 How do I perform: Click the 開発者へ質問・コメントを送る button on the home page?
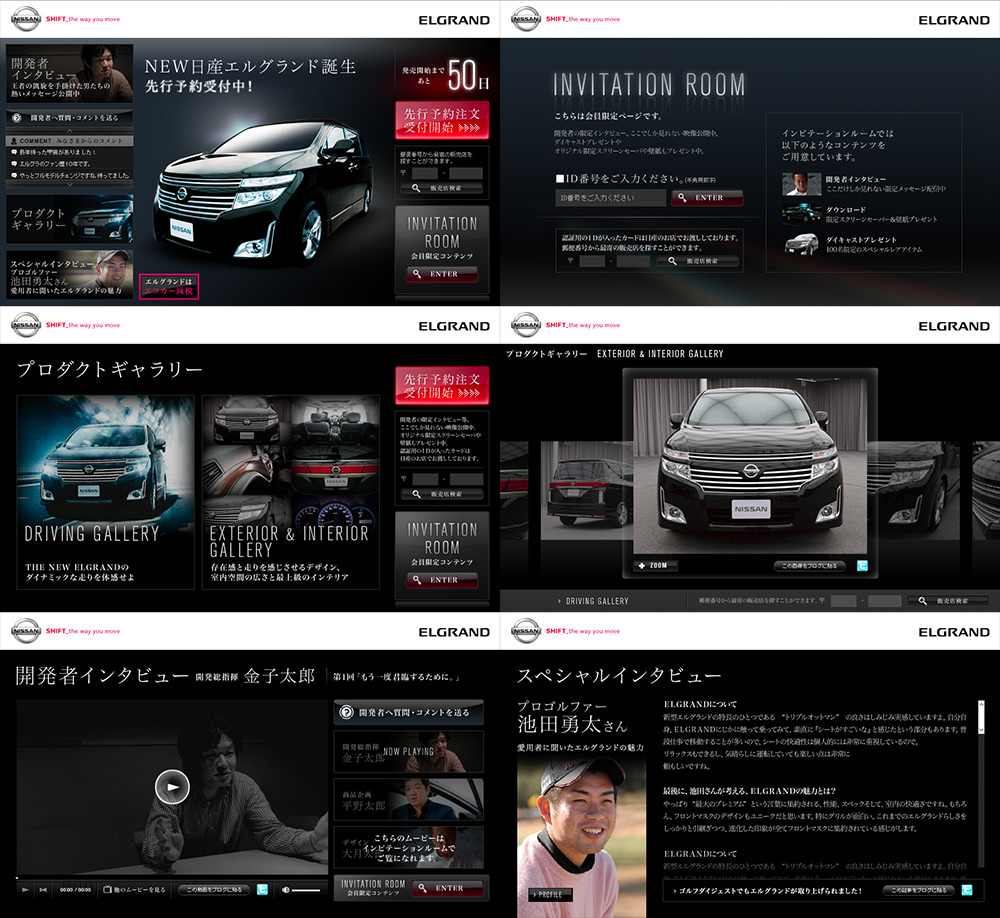click(x=70, y=118)
